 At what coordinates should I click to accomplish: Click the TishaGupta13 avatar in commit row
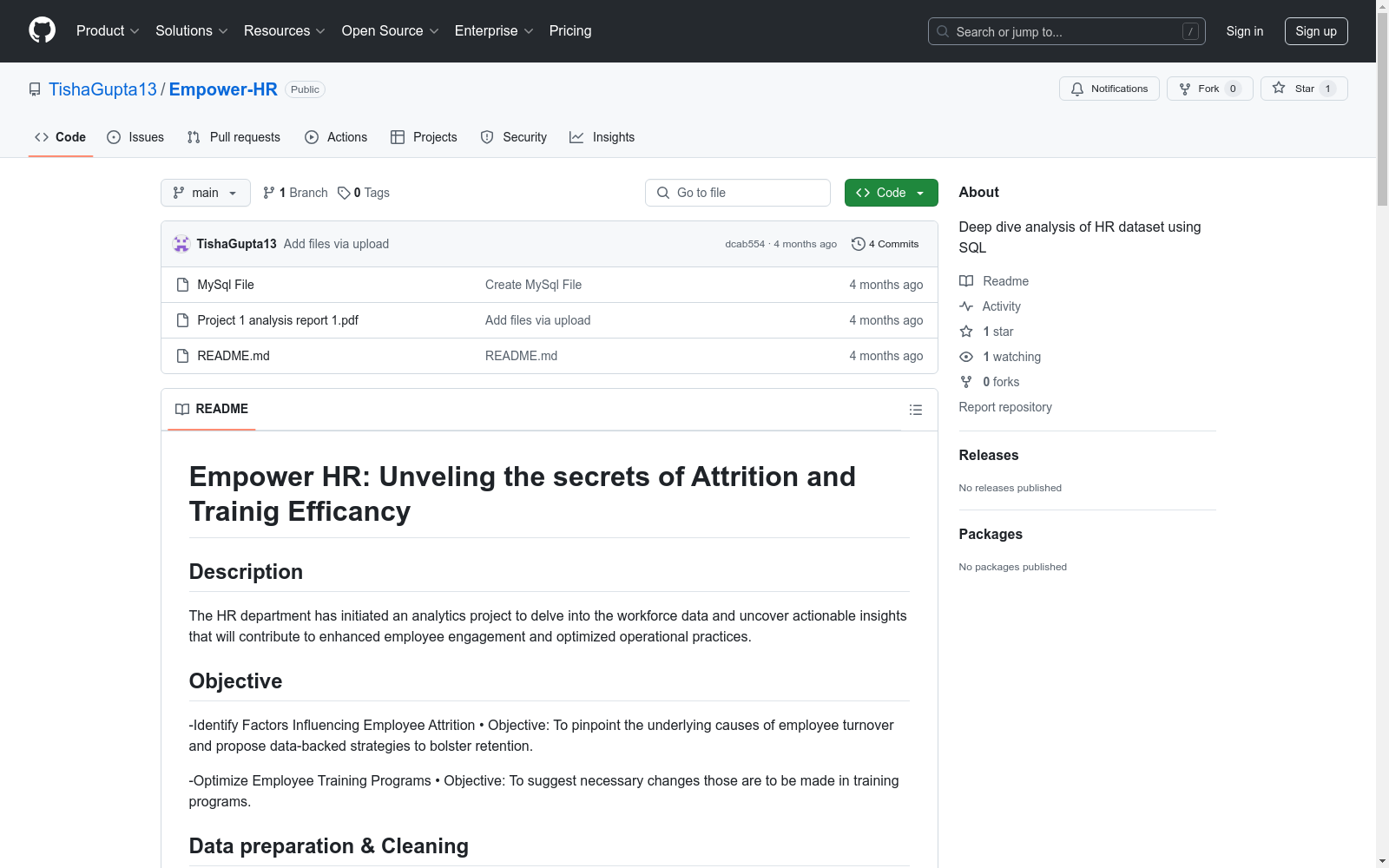181,244
